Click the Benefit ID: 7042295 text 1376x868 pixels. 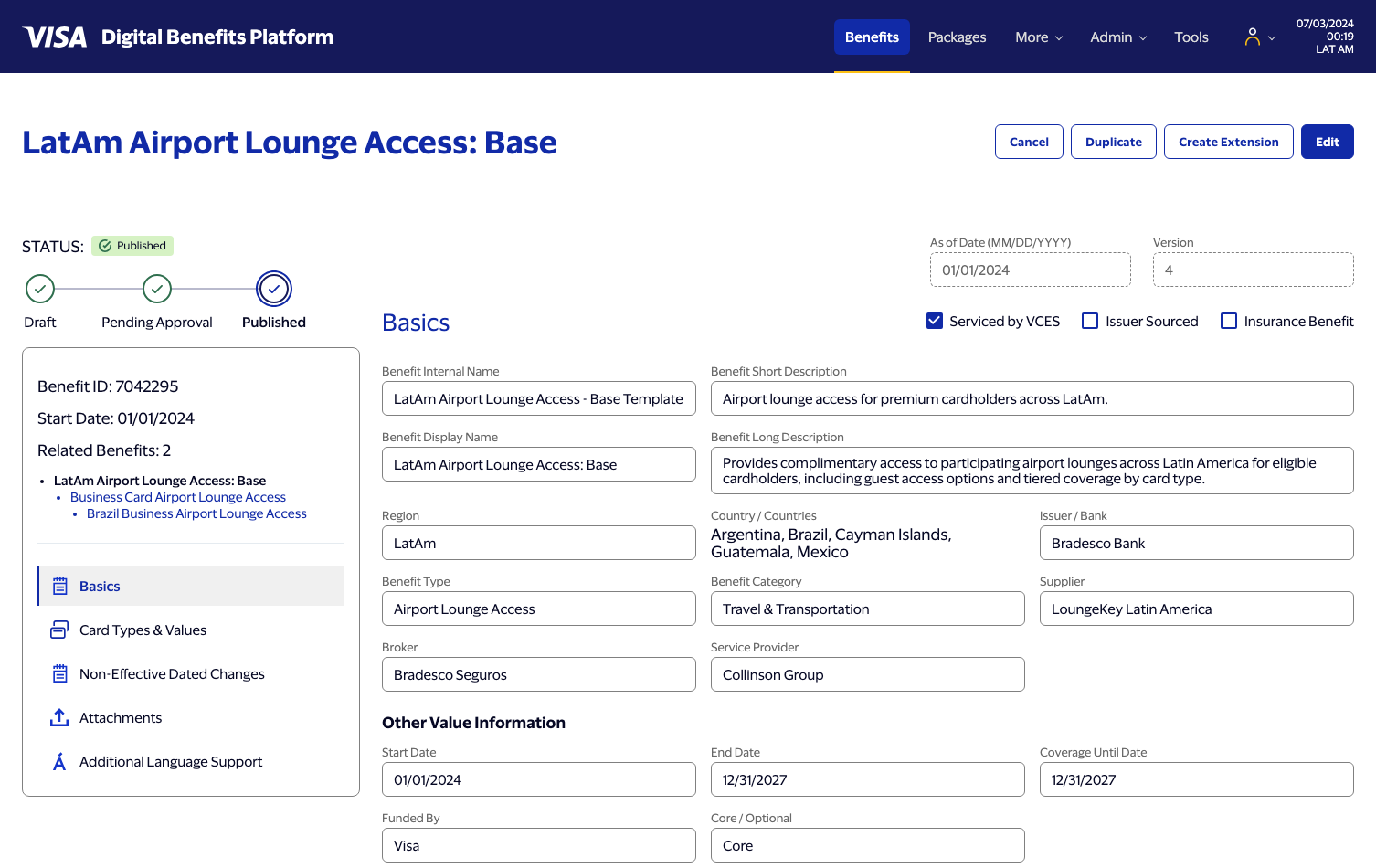(x=108, y=386)
